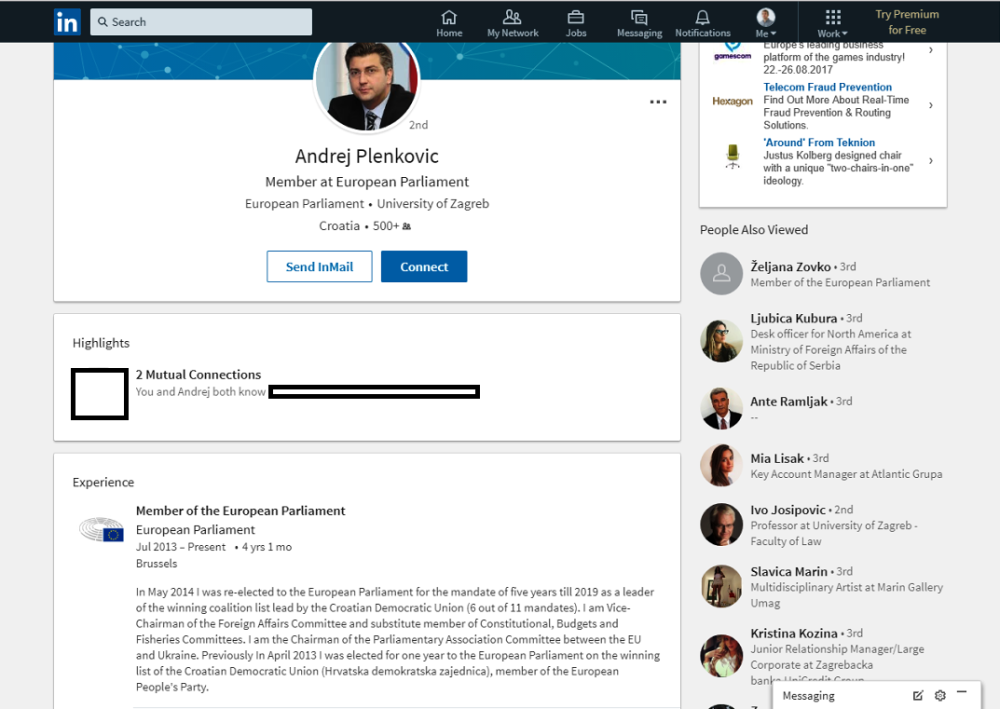Open 'Around' From Teknion ad

click(819, 143)
